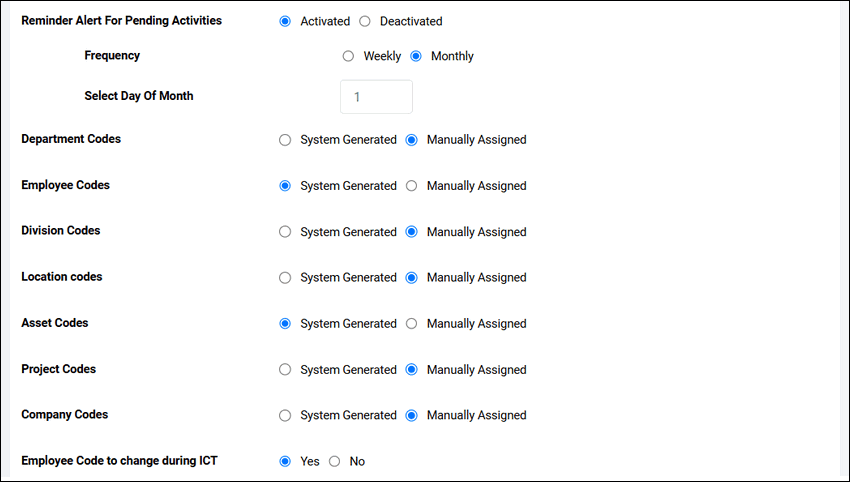The width and height of the screenshot is (850, 482).
Task: Set Project Codes to System Generated
Action: pyautogui.click(x=285, y=370)
